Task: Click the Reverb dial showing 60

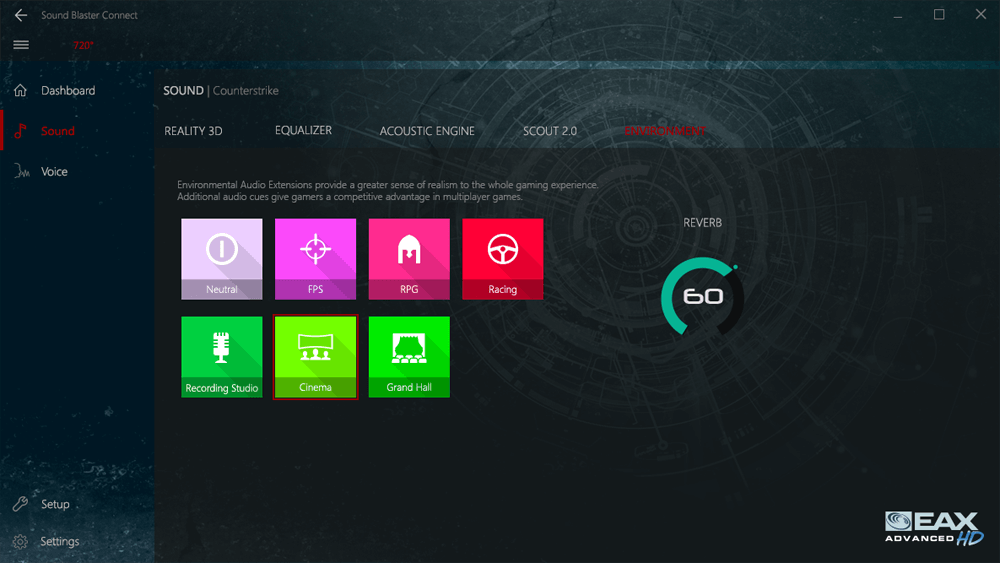Action: click(702, 297)
